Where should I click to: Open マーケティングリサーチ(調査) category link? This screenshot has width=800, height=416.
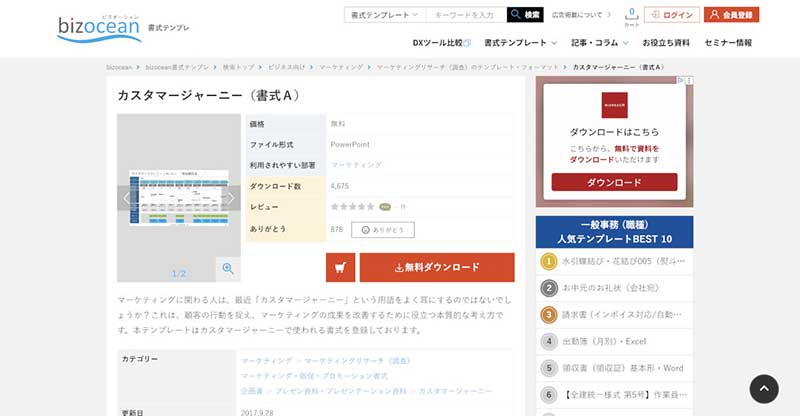(358, 361)
